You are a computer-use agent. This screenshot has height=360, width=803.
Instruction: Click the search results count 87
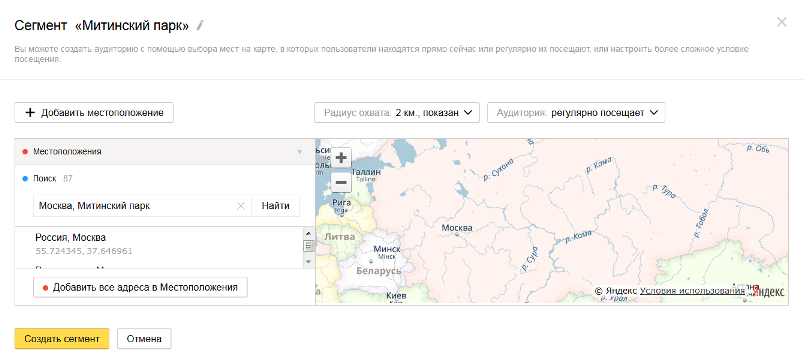click(68, 179)
